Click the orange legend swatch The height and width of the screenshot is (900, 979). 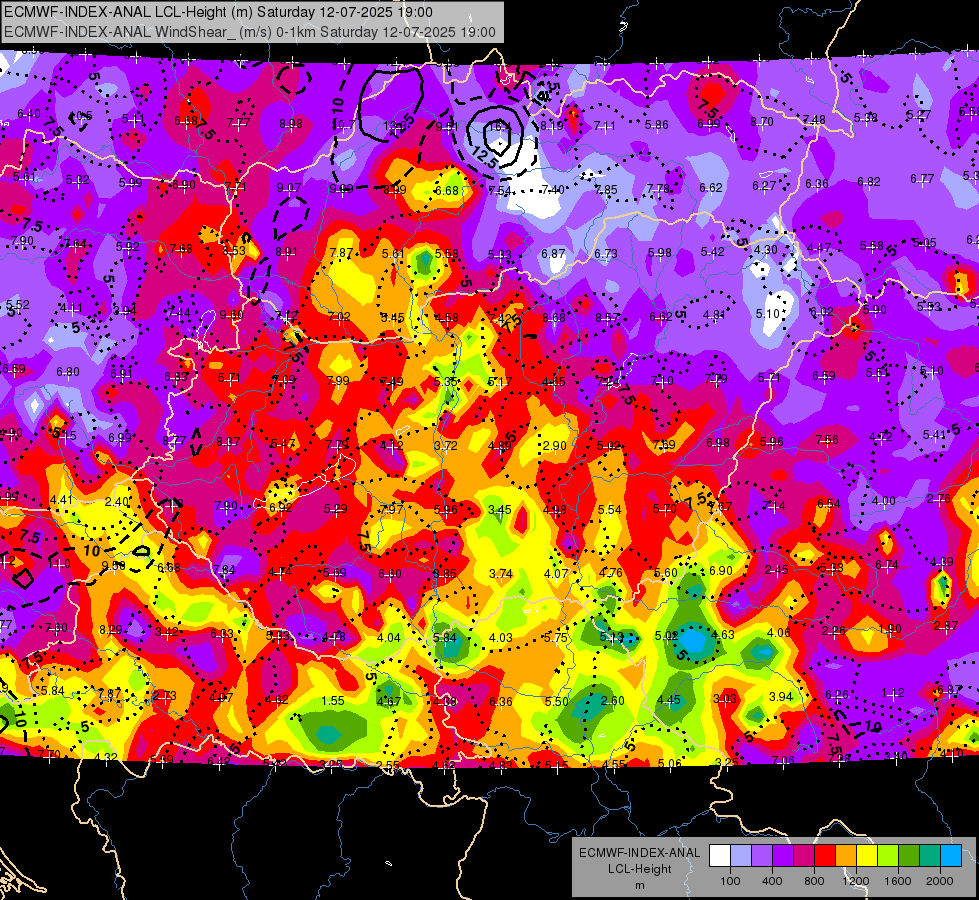846,856
